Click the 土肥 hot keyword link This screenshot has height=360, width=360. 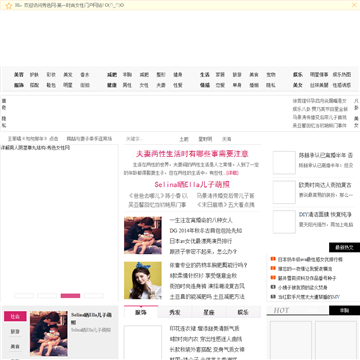pyautogui.click(x=184, y=139)
